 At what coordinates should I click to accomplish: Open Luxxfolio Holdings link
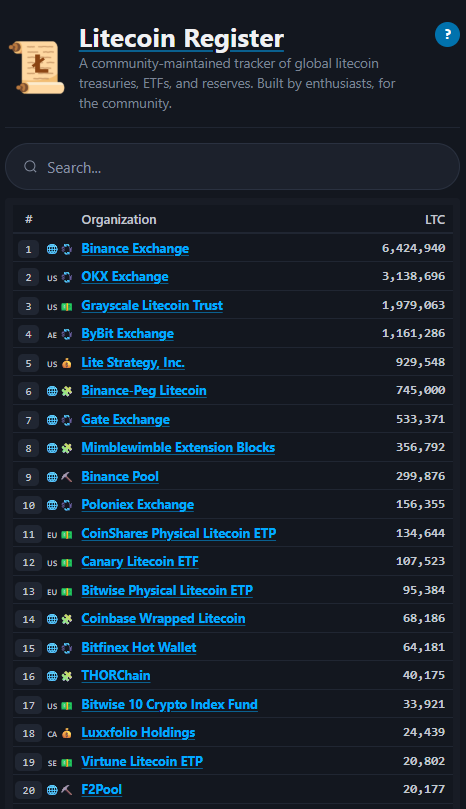click(x=138, y=733)
